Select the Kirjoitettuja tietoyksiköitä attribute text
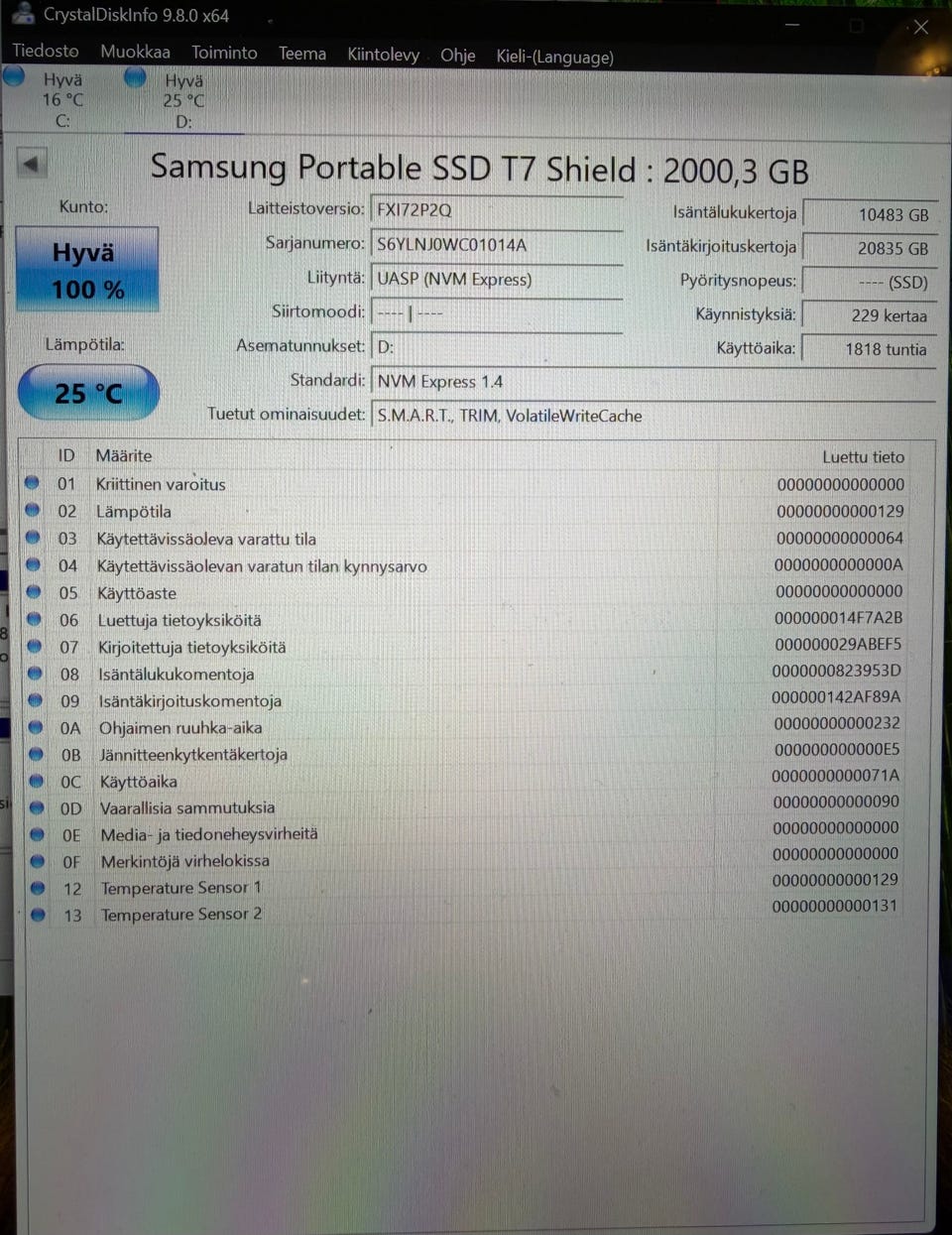Image resolution: width=952 pixels, height=1235 pixels. point(192,647)
